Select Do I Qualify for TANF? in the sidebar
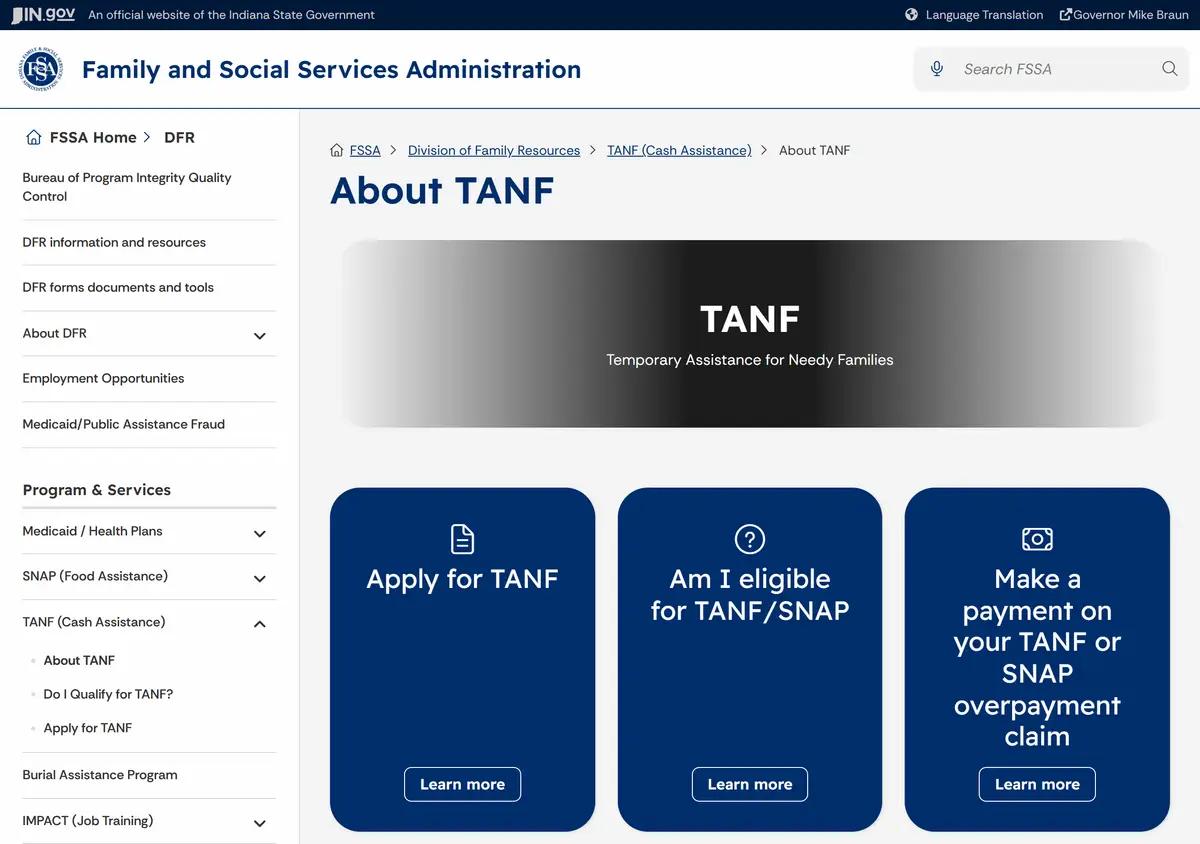This screenshot has width=1200, height=844. coord(108,694)
